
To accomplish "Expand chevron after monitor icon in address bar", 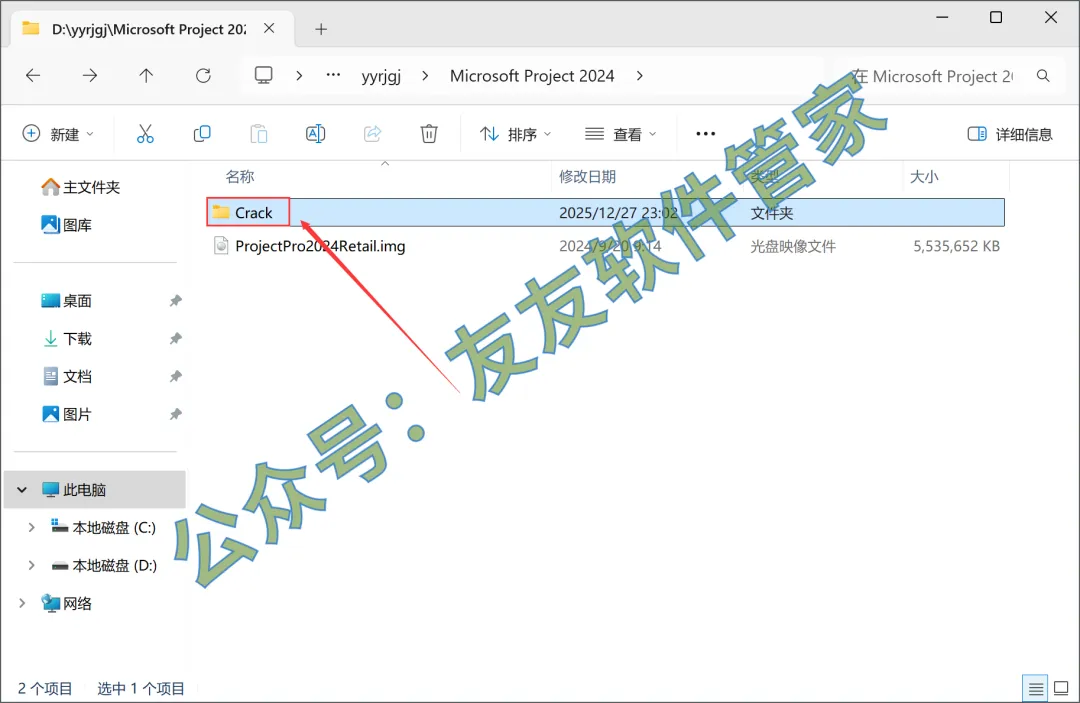I will (x=299, y=76).
